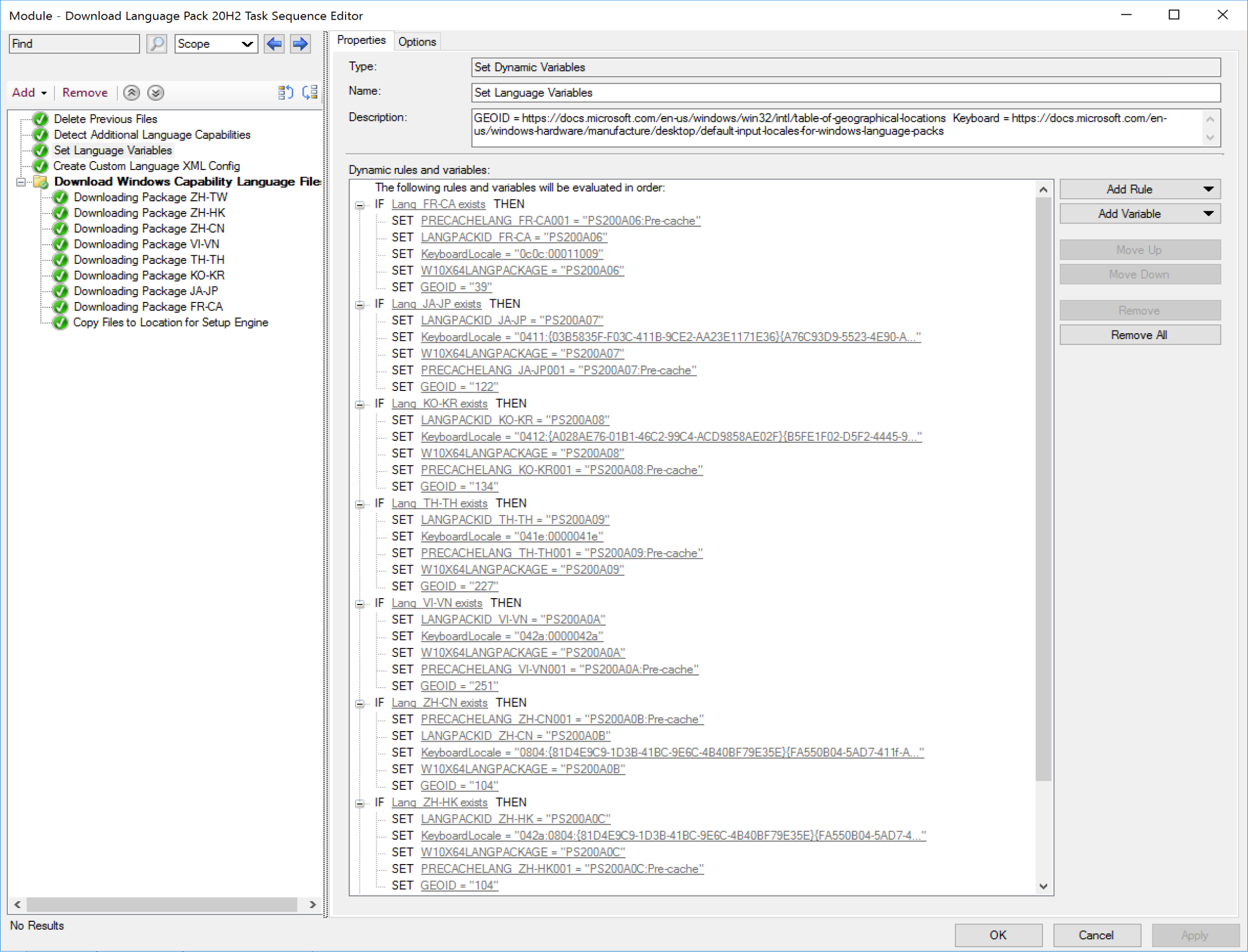Image resolution: width=1248 pixels, height=952 pixels.
Task: Click status icon for Downloading Package ZH-CN
Action: tap(60, 228)
